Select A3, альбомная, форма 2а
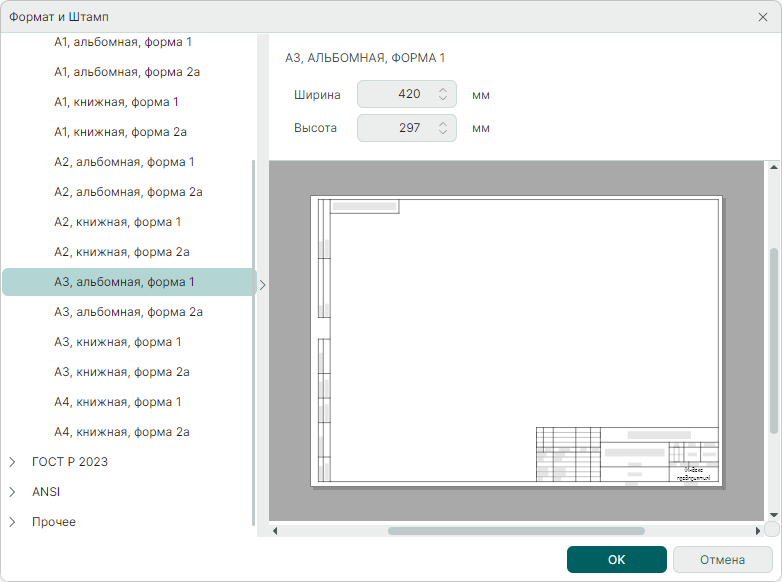The image size is (782, 582). click(128, 312)
